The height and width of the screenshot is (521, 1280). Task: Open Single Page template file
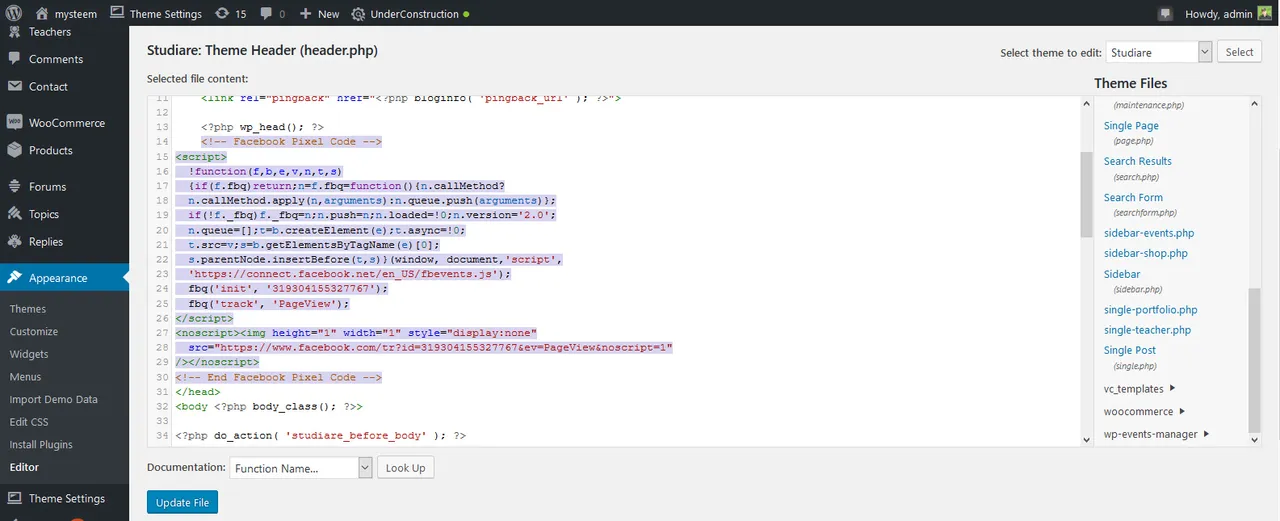point(1131,126)
